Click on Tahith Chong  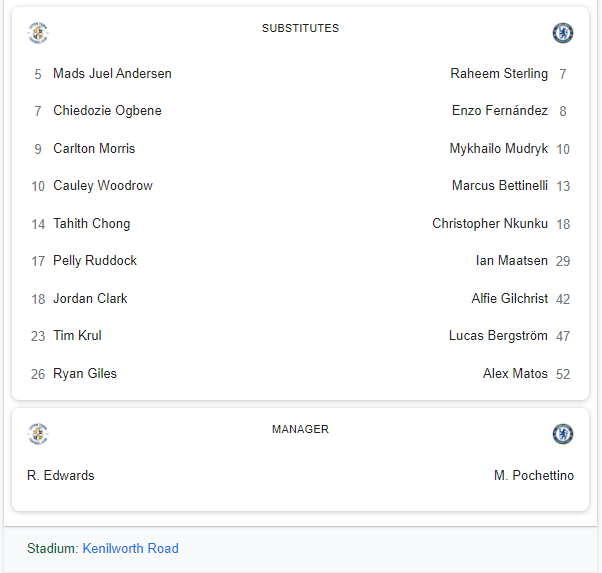click(x=91, y=224)
